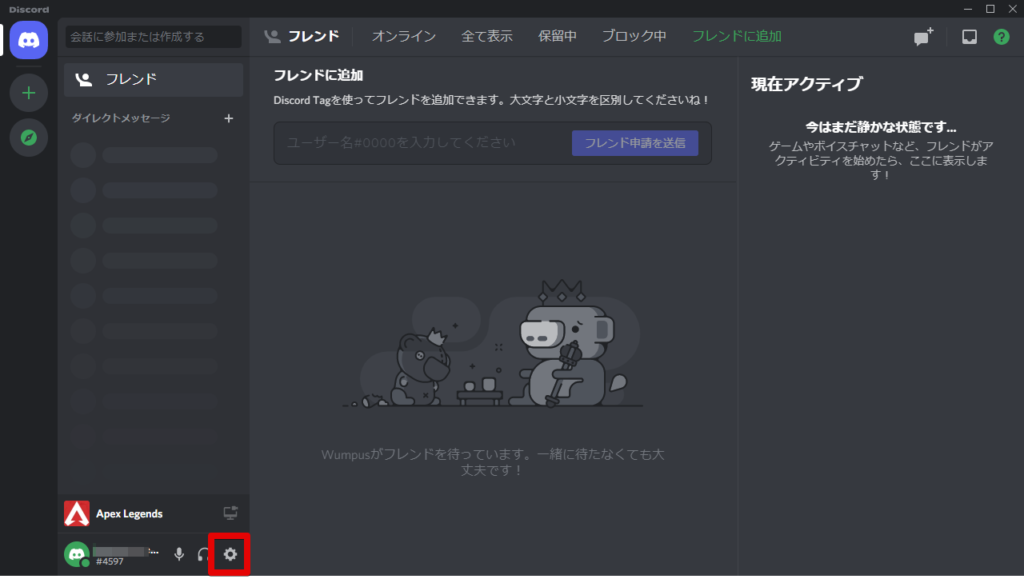Open the inbox icon
This screenshot has height=579, width=1024.
tap(969, 37)
